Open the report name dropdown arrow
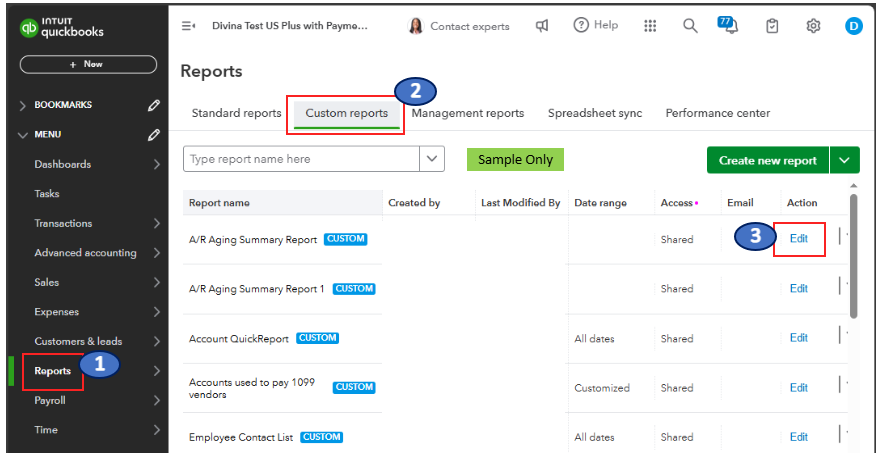 [432, 158]
